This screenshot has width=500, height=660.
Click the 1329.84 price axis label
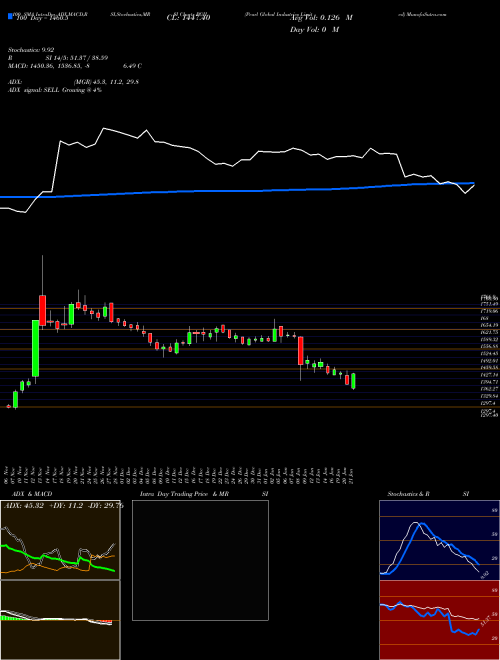489,396
